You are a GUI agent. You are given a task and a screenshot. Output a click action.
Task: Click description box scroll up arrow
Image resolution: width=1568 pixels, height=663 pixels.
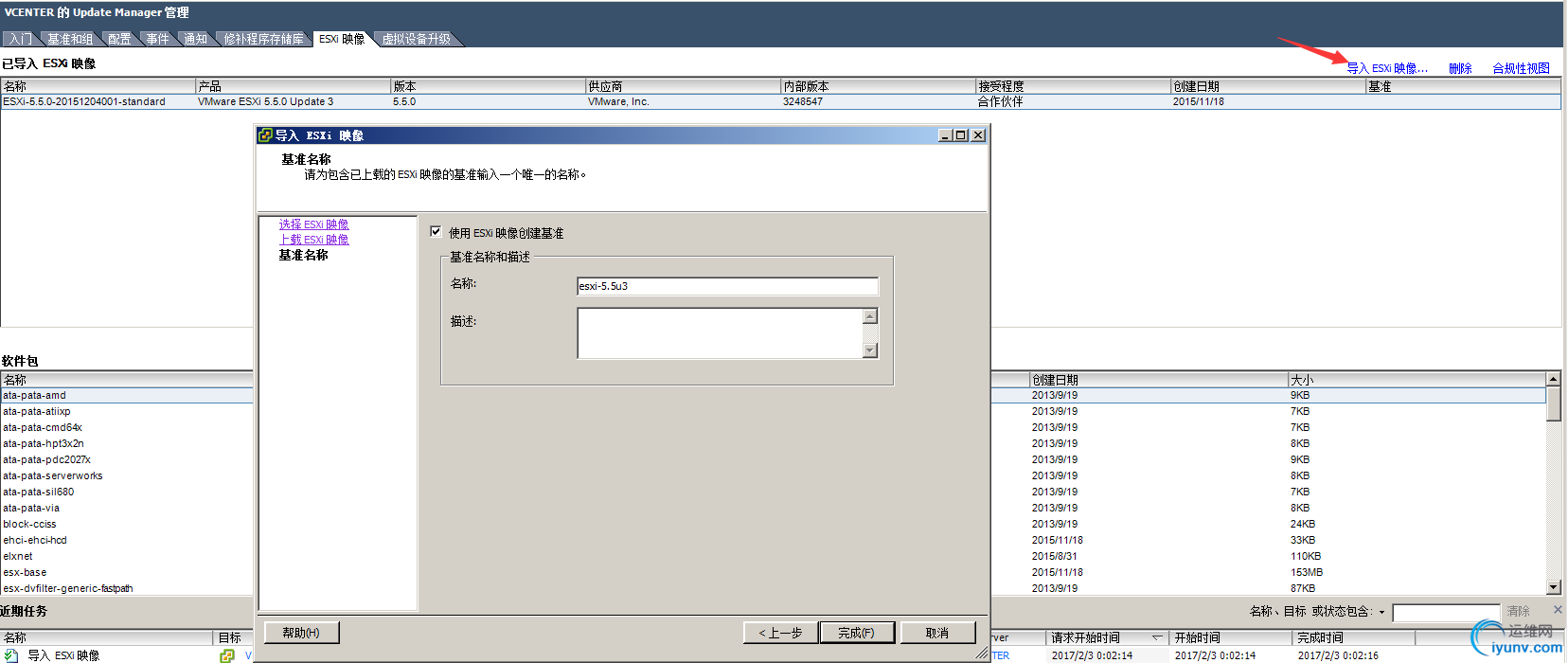[x=870, y=316]
